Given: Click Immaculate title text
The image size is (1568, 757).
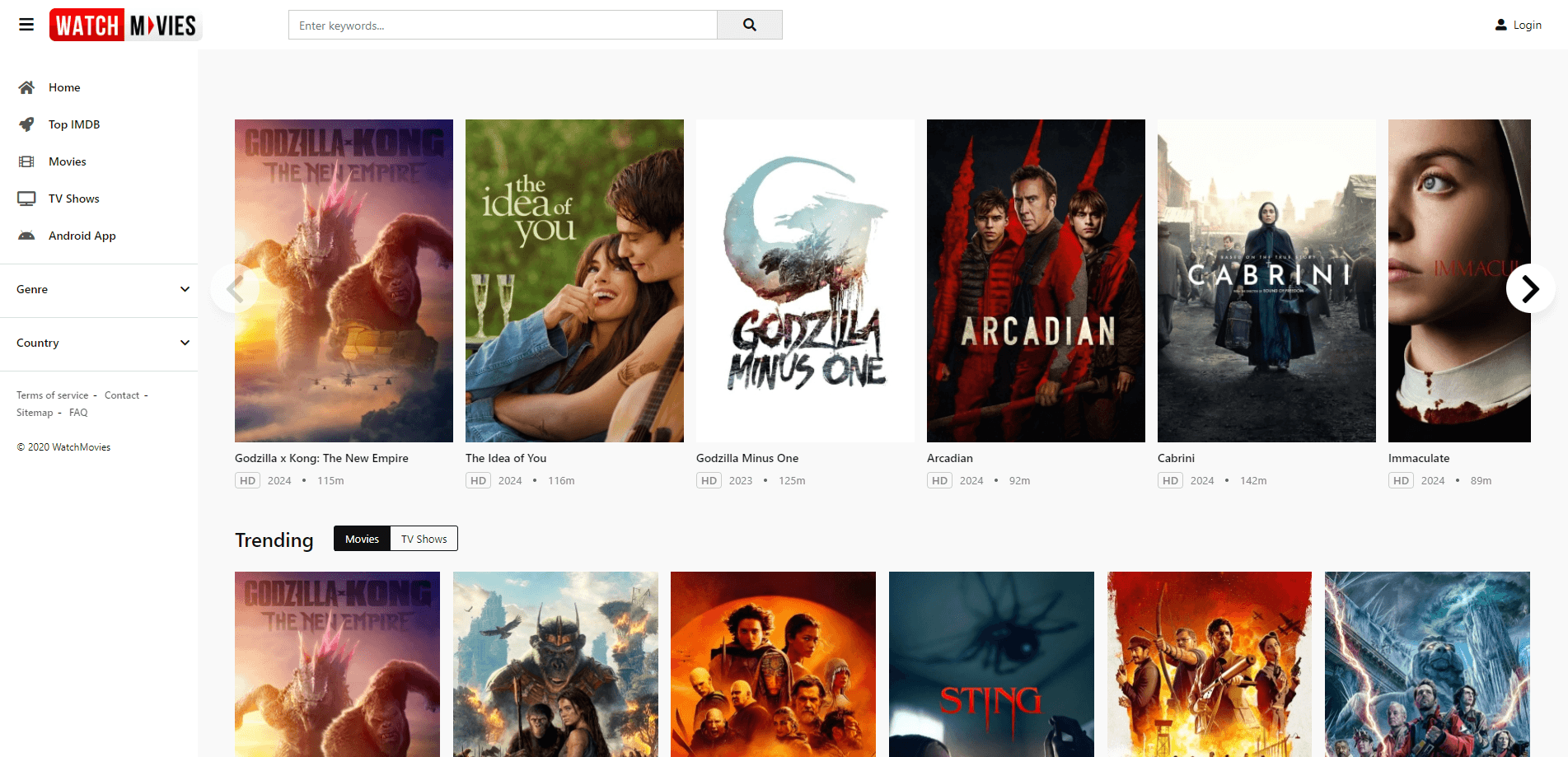Looking at the screenshot, I should (1419, 458).
